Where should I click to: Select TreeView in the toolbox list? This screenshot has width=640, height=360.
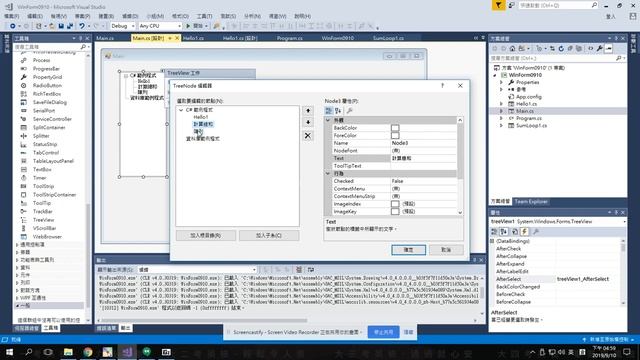[x=43, y=220]
